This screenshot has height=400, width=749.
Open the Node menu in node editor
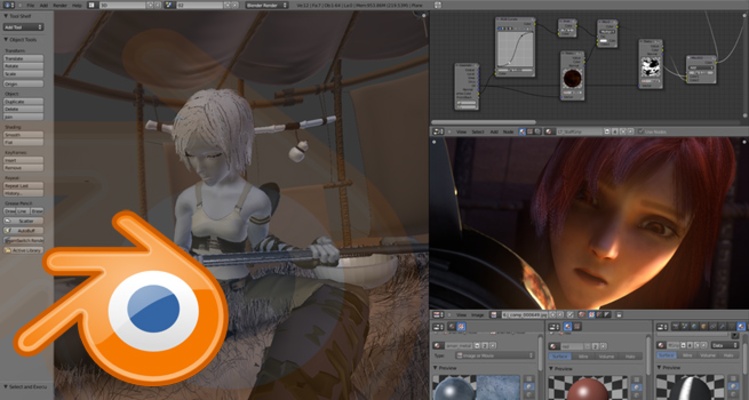(508, 131)
